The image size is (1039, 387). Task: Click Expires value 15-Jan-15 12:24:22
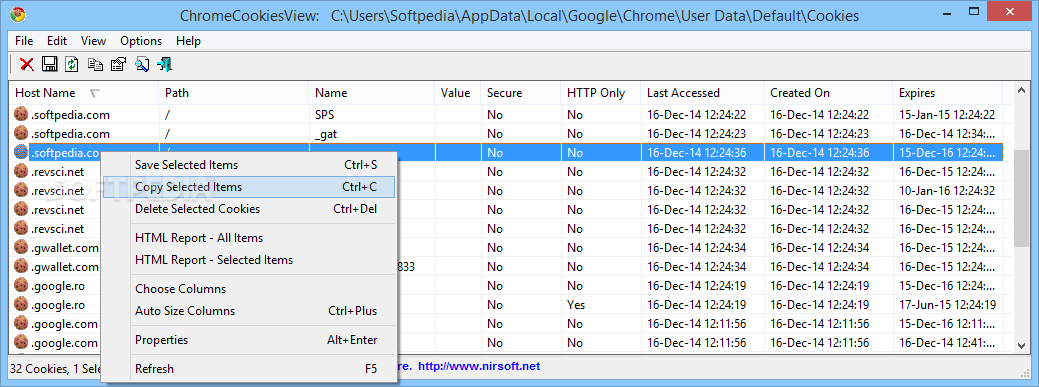(x=947, y=115)
